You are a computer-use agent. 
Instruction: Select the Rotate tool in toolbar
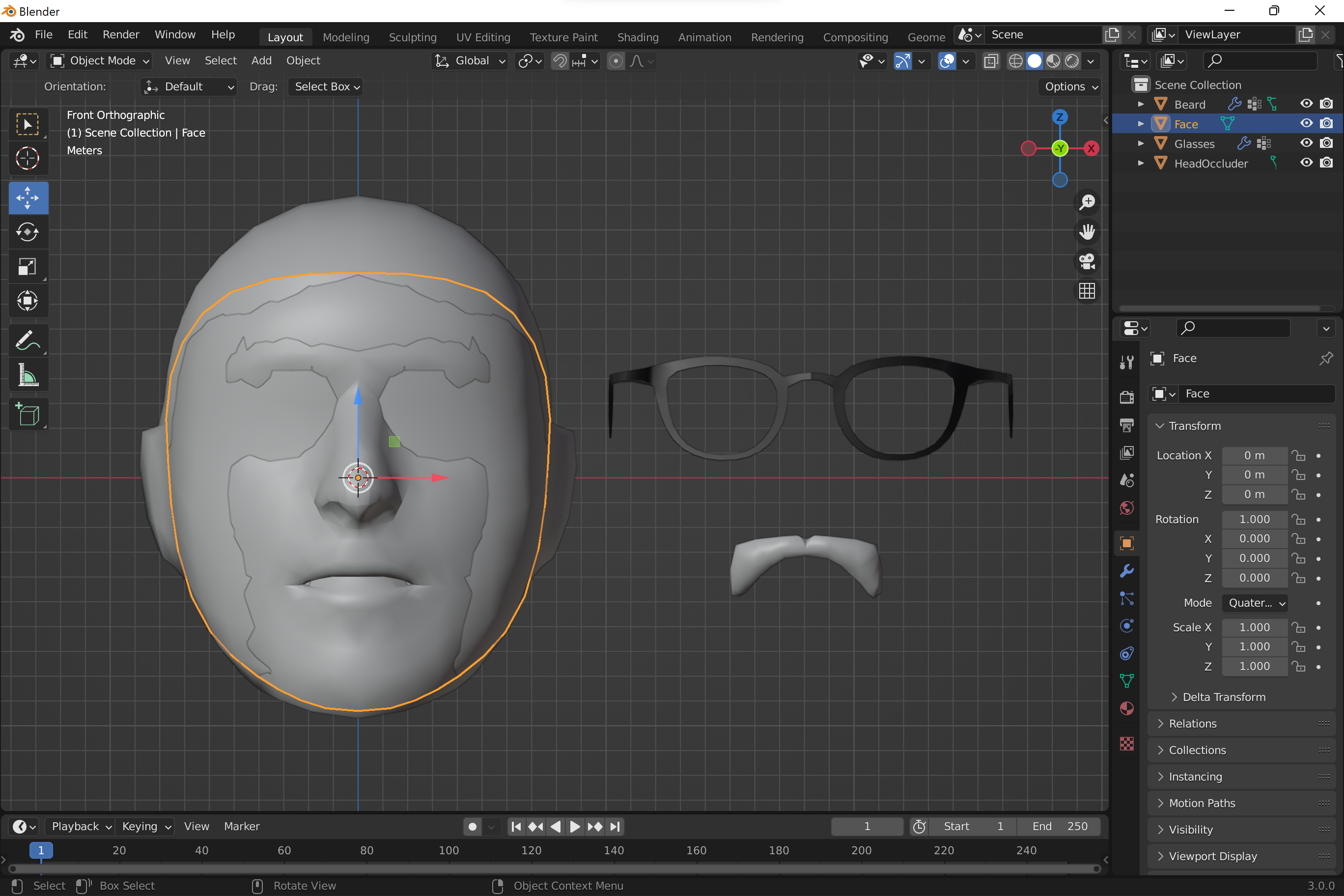tap(28, 232)
